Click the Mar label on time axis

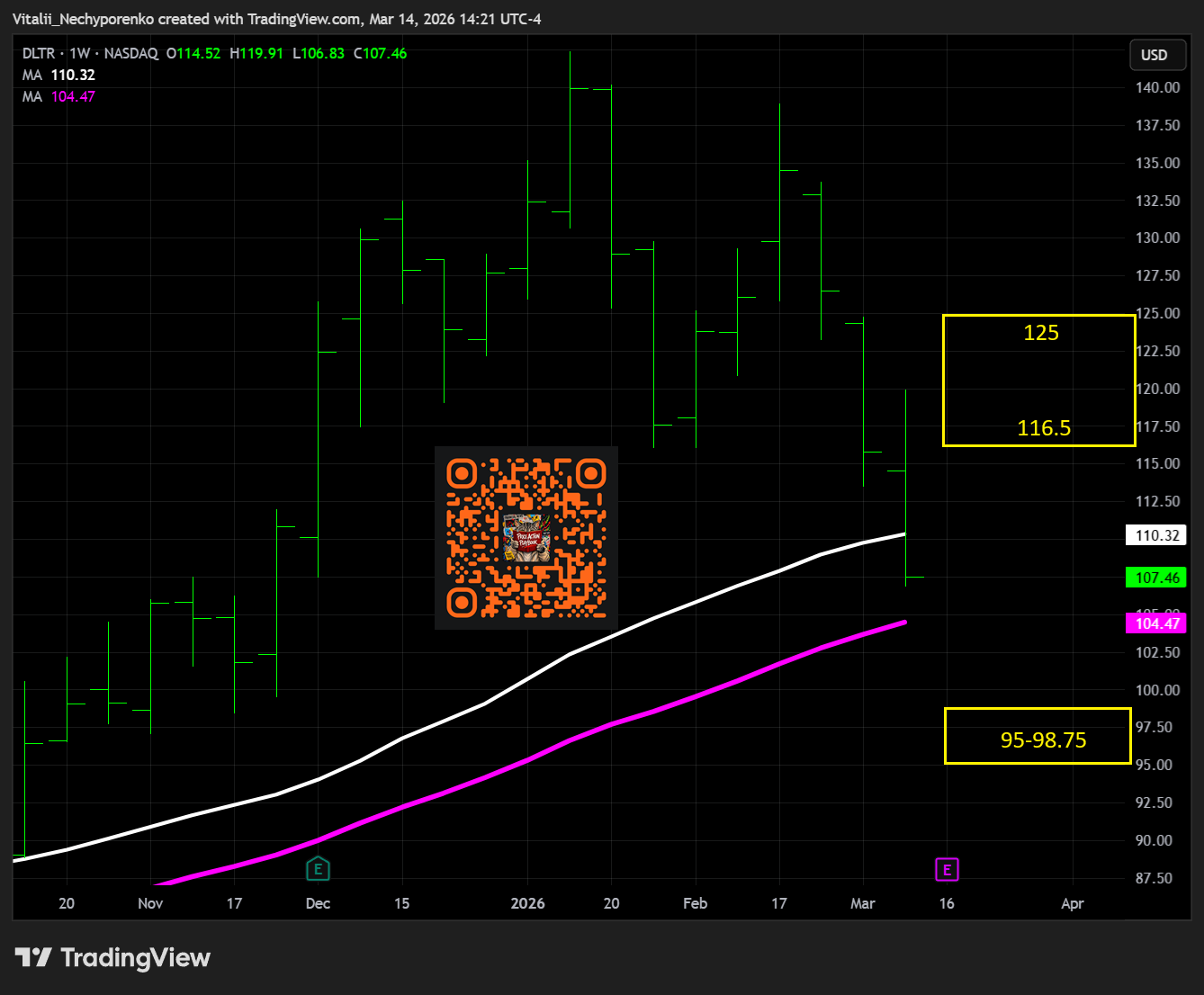863,903
